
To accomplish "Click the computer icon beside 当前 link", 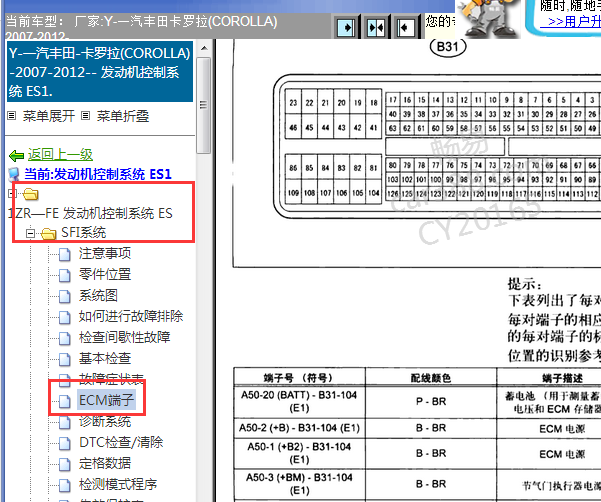I will tap(14, 174).
